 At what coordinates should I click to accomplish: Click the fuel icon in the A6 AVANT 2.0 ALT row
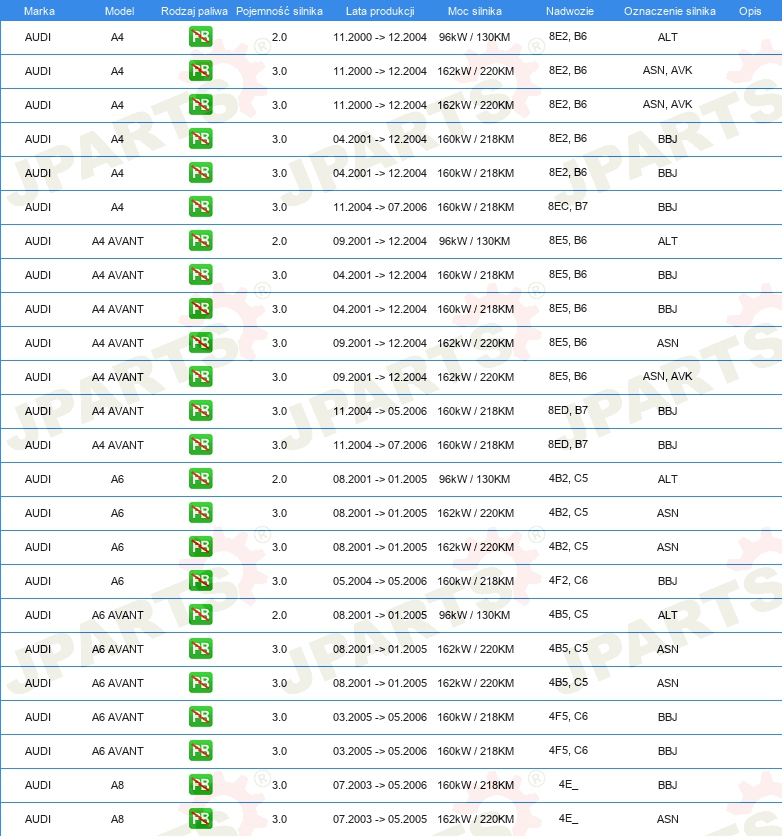point(200,615)
